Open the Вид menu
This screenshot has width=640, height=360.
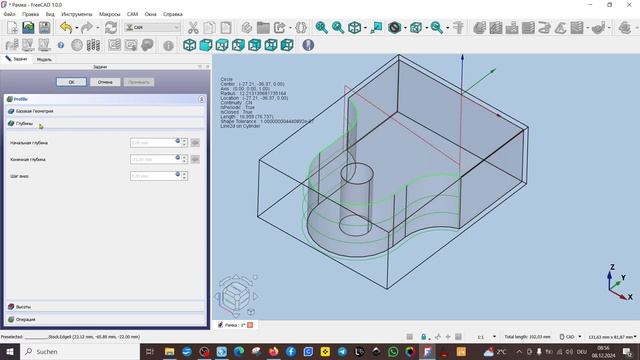coord(50,14)
